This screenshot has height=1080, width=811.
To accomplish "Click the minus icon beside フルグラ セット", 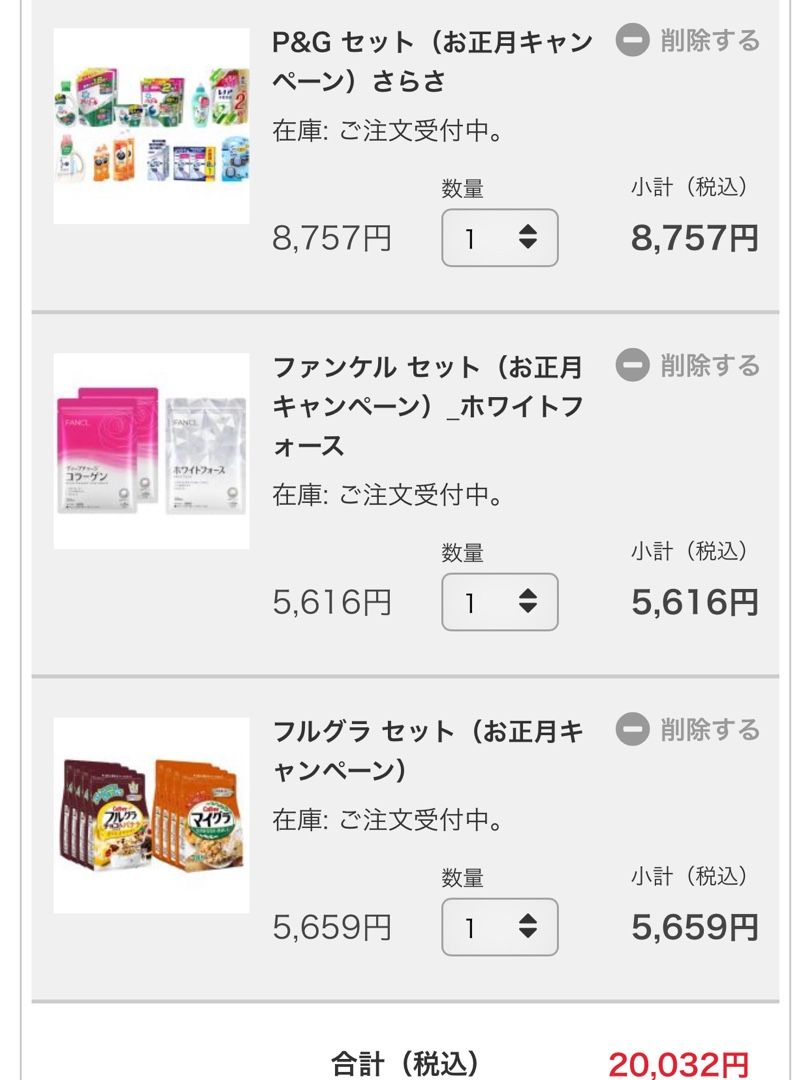I will point(632,730).
